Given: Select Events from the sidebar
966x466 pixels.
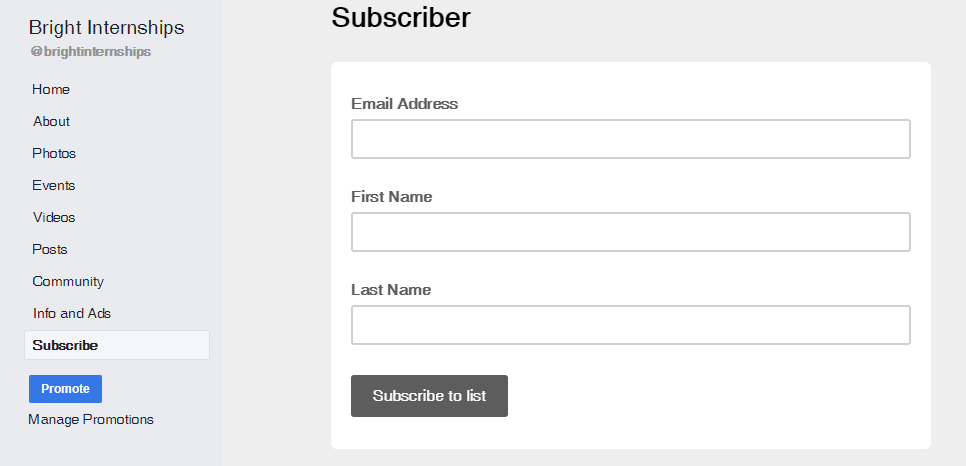Looking at the screenshot, I should point(54,185).
